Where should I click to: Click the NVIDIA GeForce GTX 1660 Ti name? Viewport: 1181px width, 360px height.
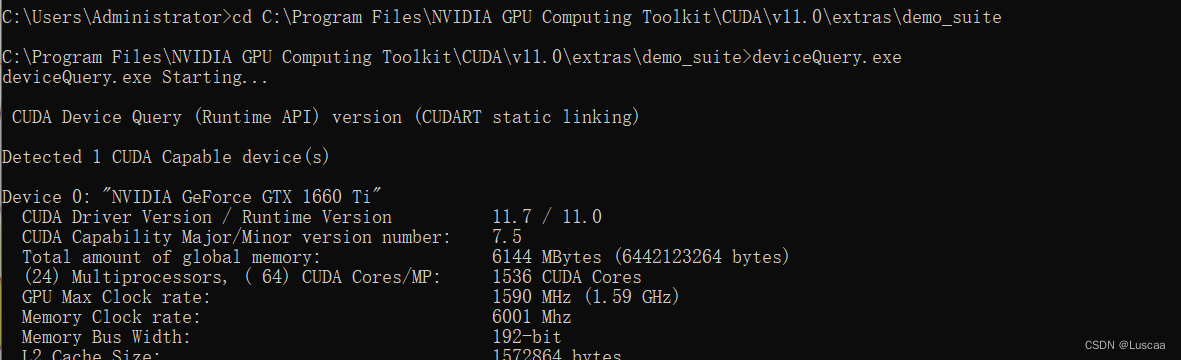click(x=246, y=197)
